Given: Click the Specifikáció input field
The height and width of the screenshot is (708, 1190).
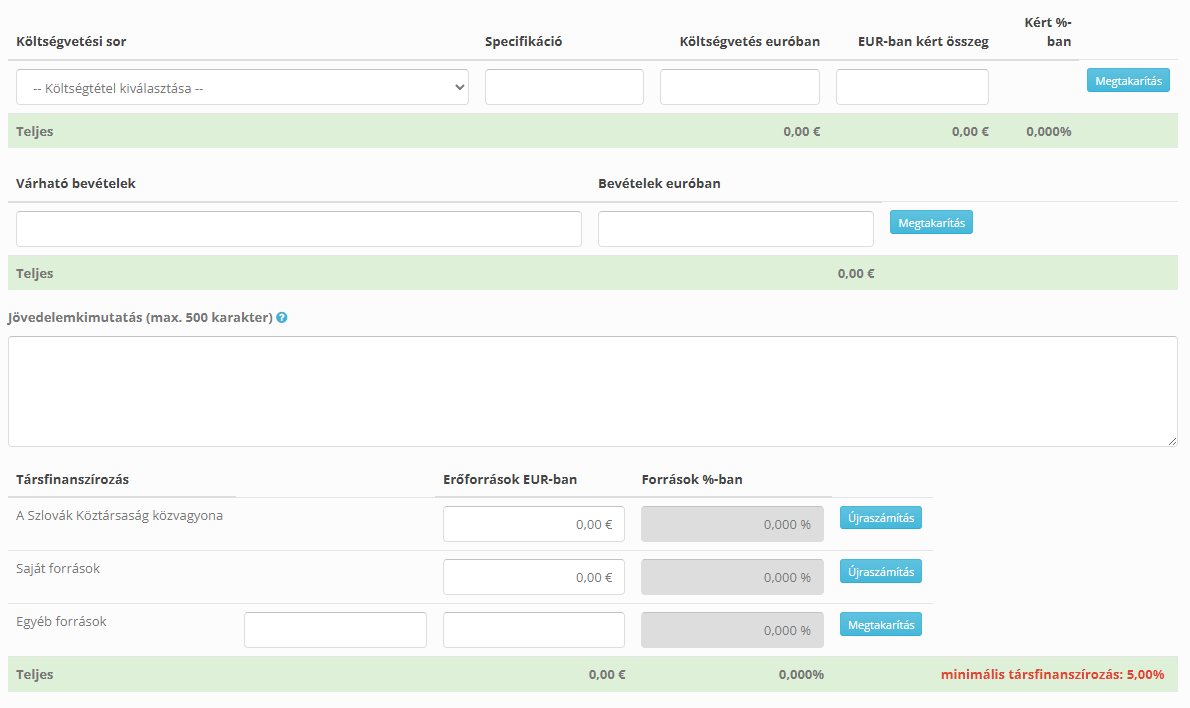Looking at the screenshot, I should click(x=564, y=87).
